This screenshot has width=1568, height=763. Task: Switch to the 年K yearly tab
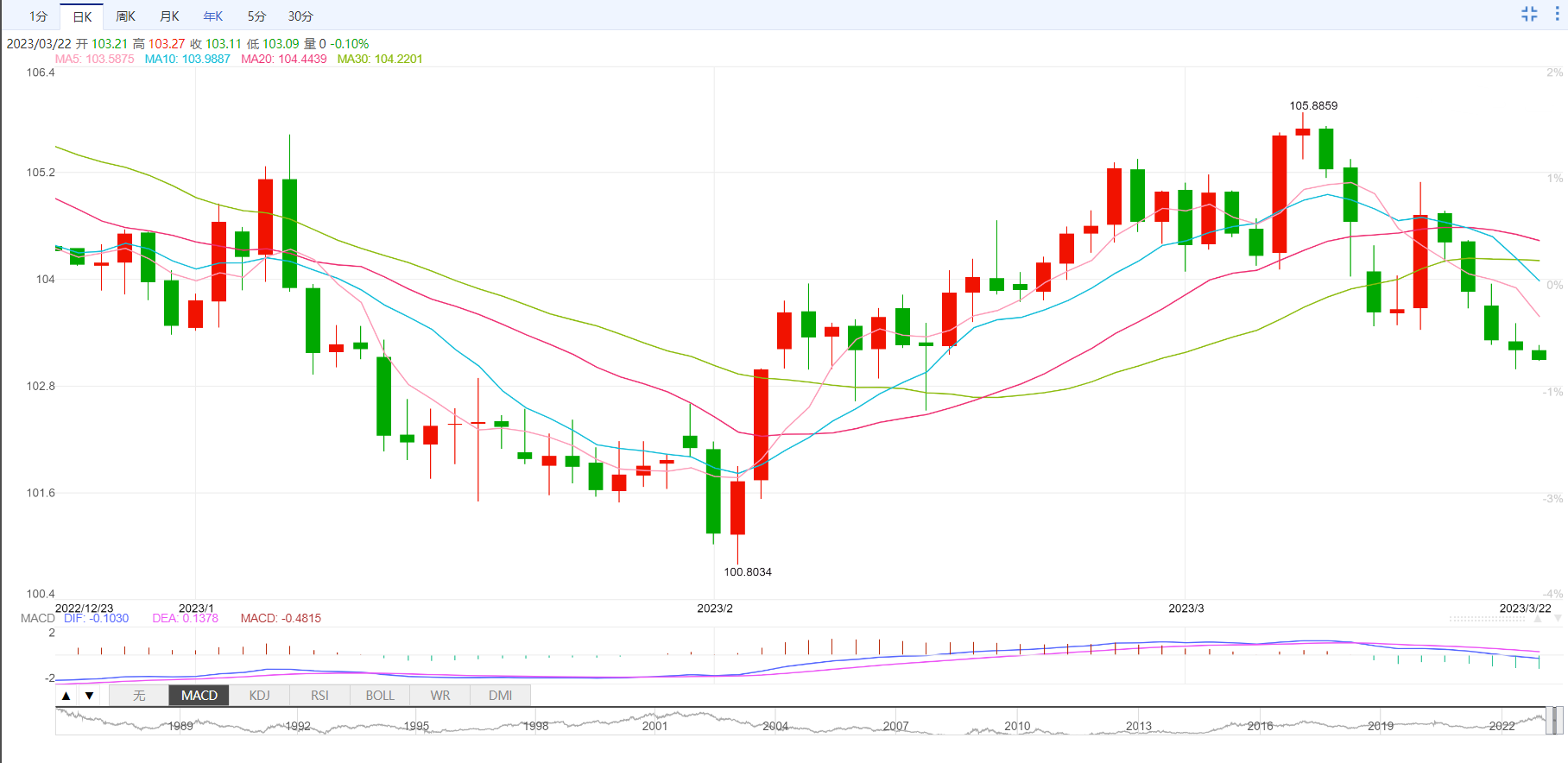point(213,16)
